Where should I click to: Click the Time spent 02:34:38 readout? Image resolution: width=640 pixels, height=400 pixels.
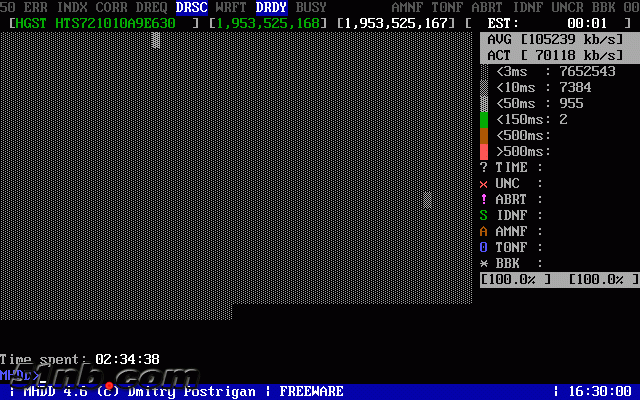click(x=80, y=359)
